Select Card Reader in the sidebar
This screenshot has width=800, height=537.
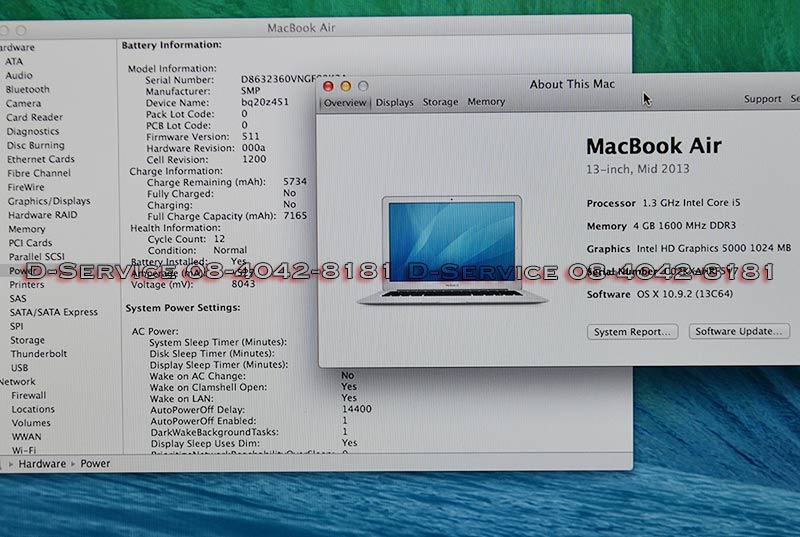point(34,117)
